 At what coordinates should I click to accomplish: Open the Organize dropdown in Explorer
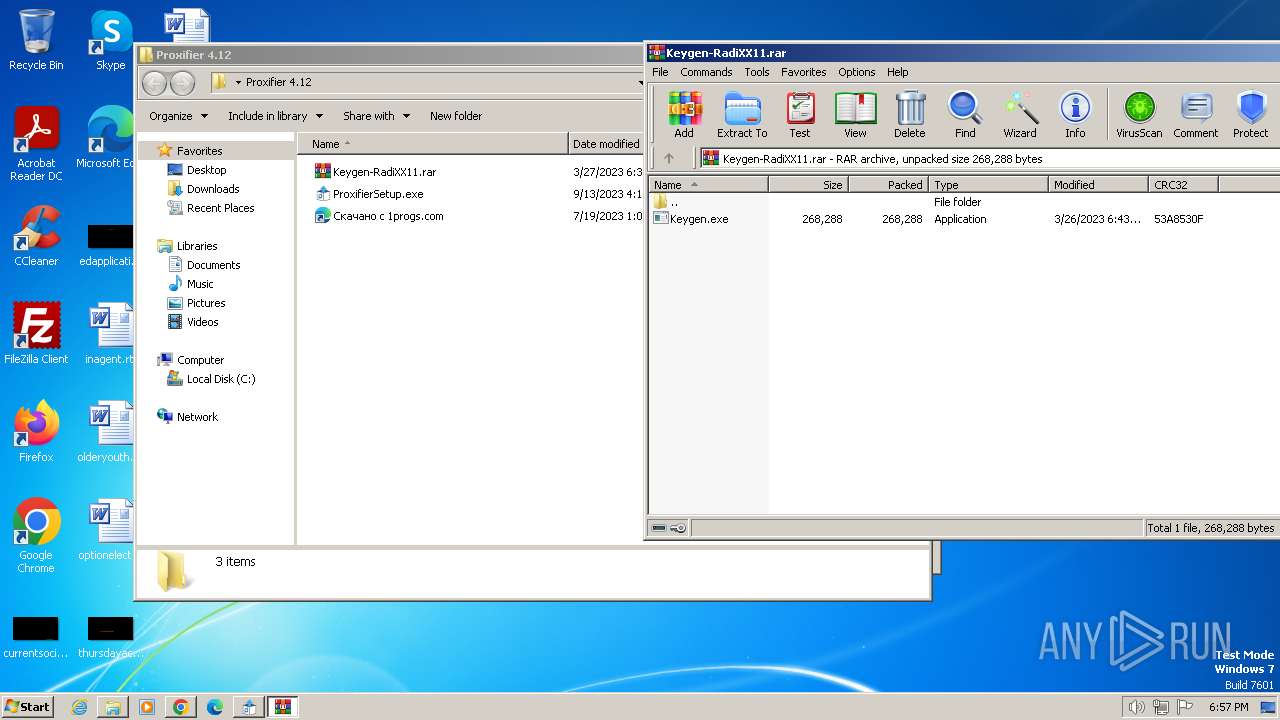(x=179, y=116)
